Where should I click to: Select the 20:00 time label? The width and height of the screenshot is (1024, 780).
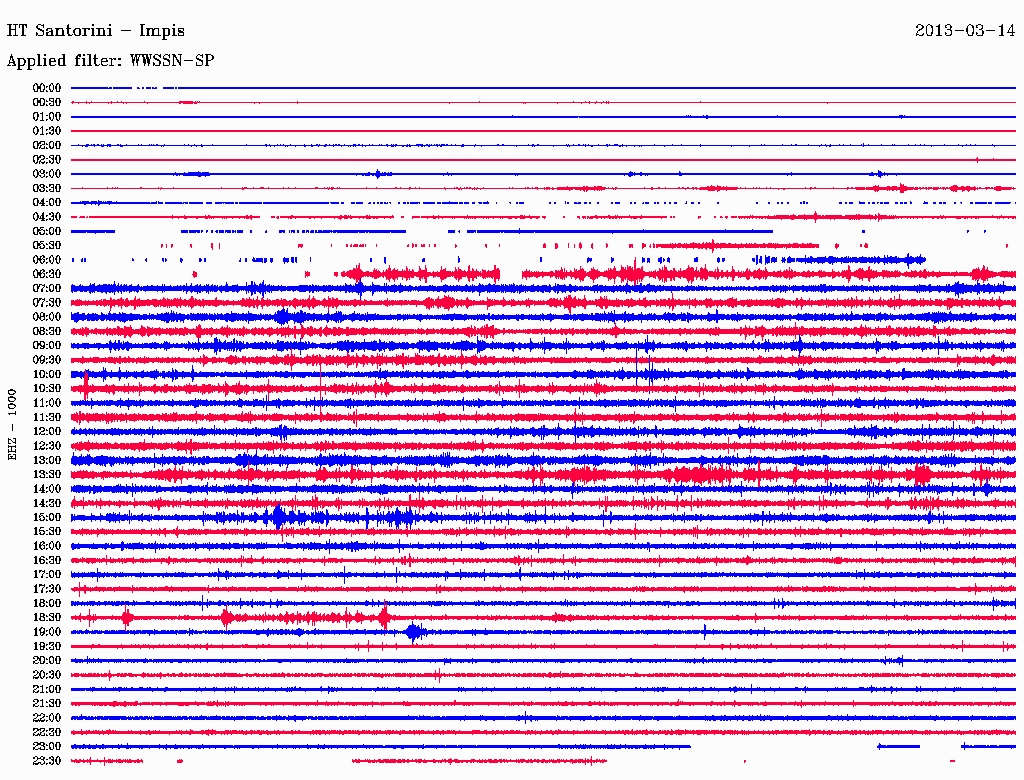[x=47, y=661]
